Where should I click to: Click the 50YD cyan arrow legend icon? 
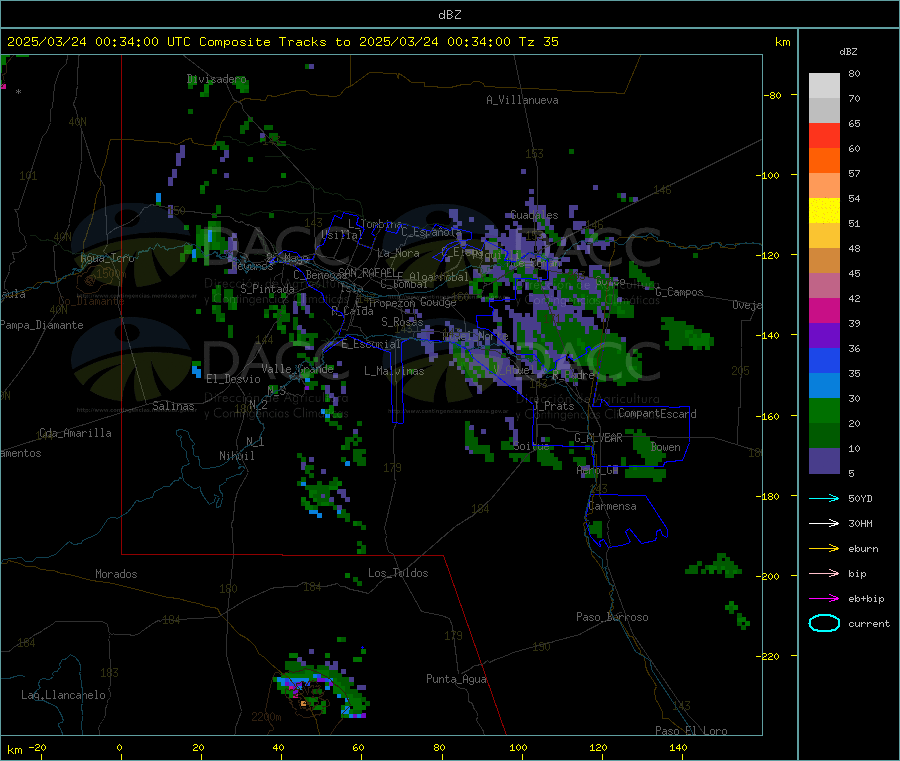pos(824,498)
